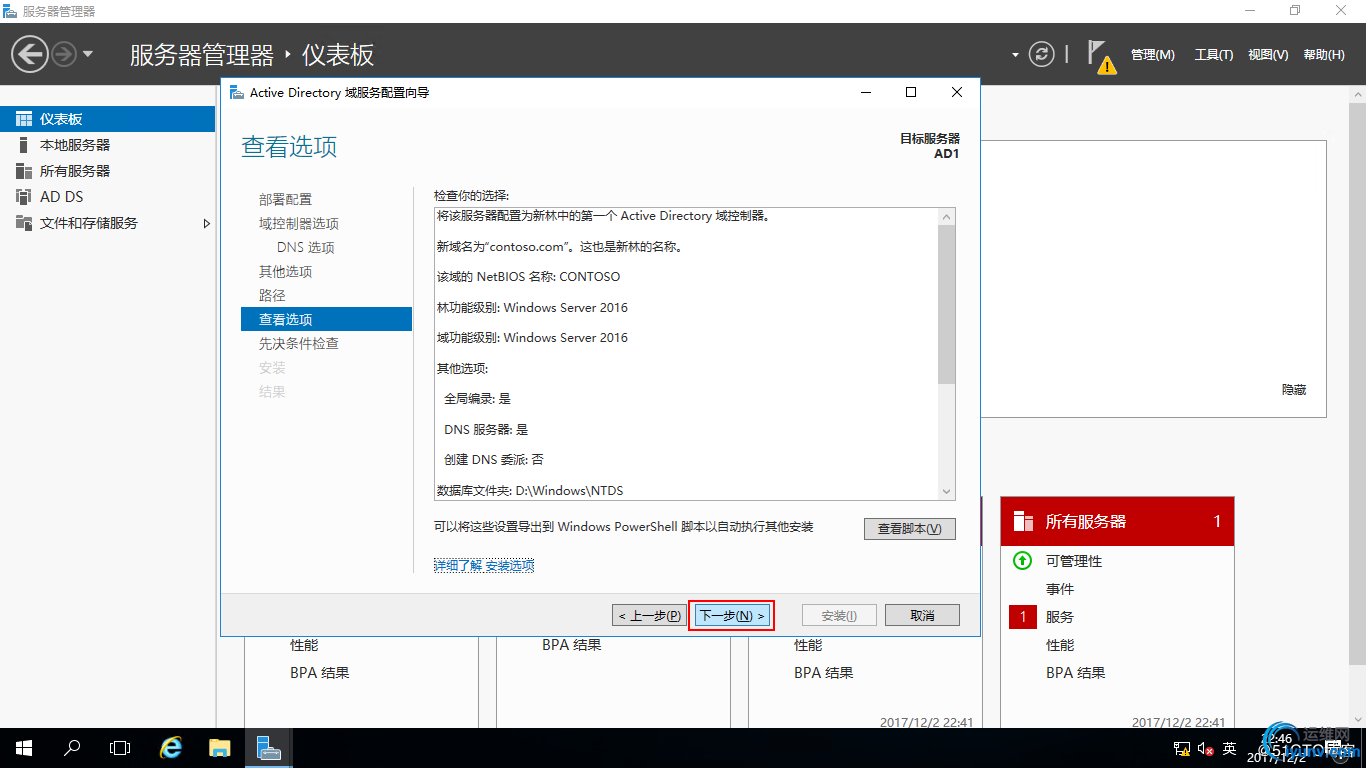The height and width of the screenshot is (768, 1366).
Task: Expand the 文件和存储服务 arrow
Action: pyautogui.click(x=207, y=223)
